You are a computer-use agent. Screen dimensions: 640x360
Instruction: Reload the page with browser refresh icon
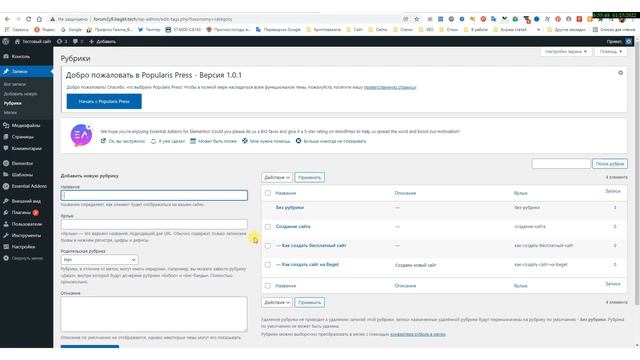pyautogui.click(x=29, y=19)
